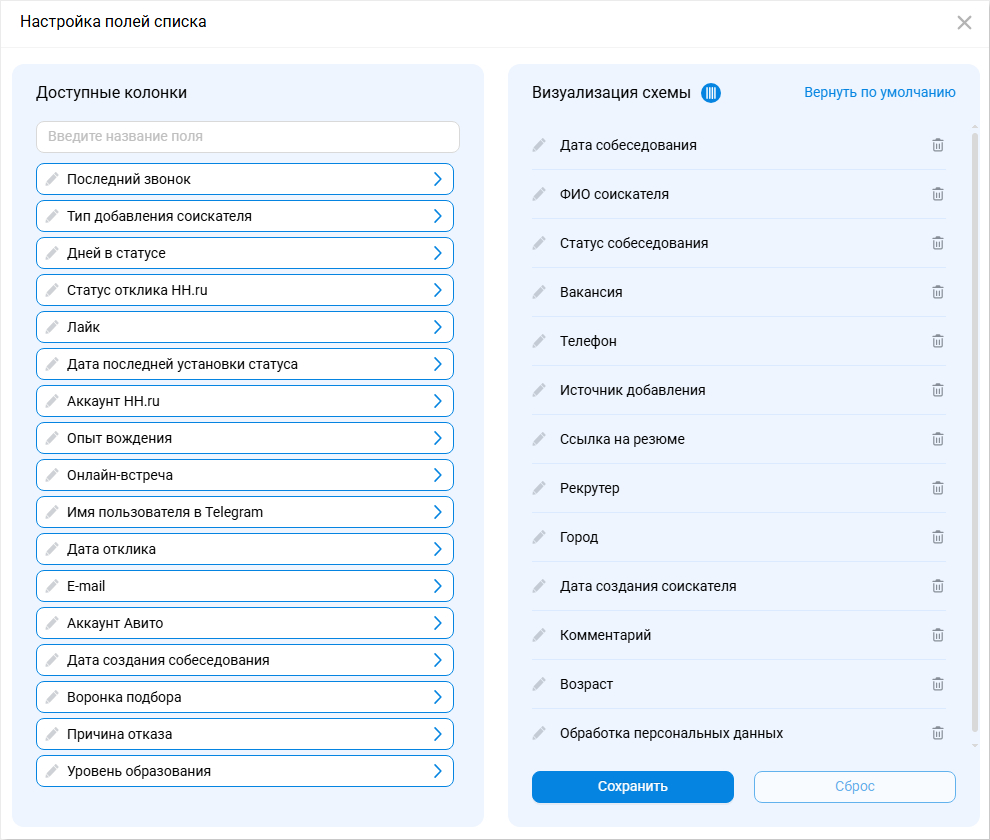Edit the 'ФИО соискателя' field with pencil icon
This screenshot has height=840, width=990.
(539, 194)
